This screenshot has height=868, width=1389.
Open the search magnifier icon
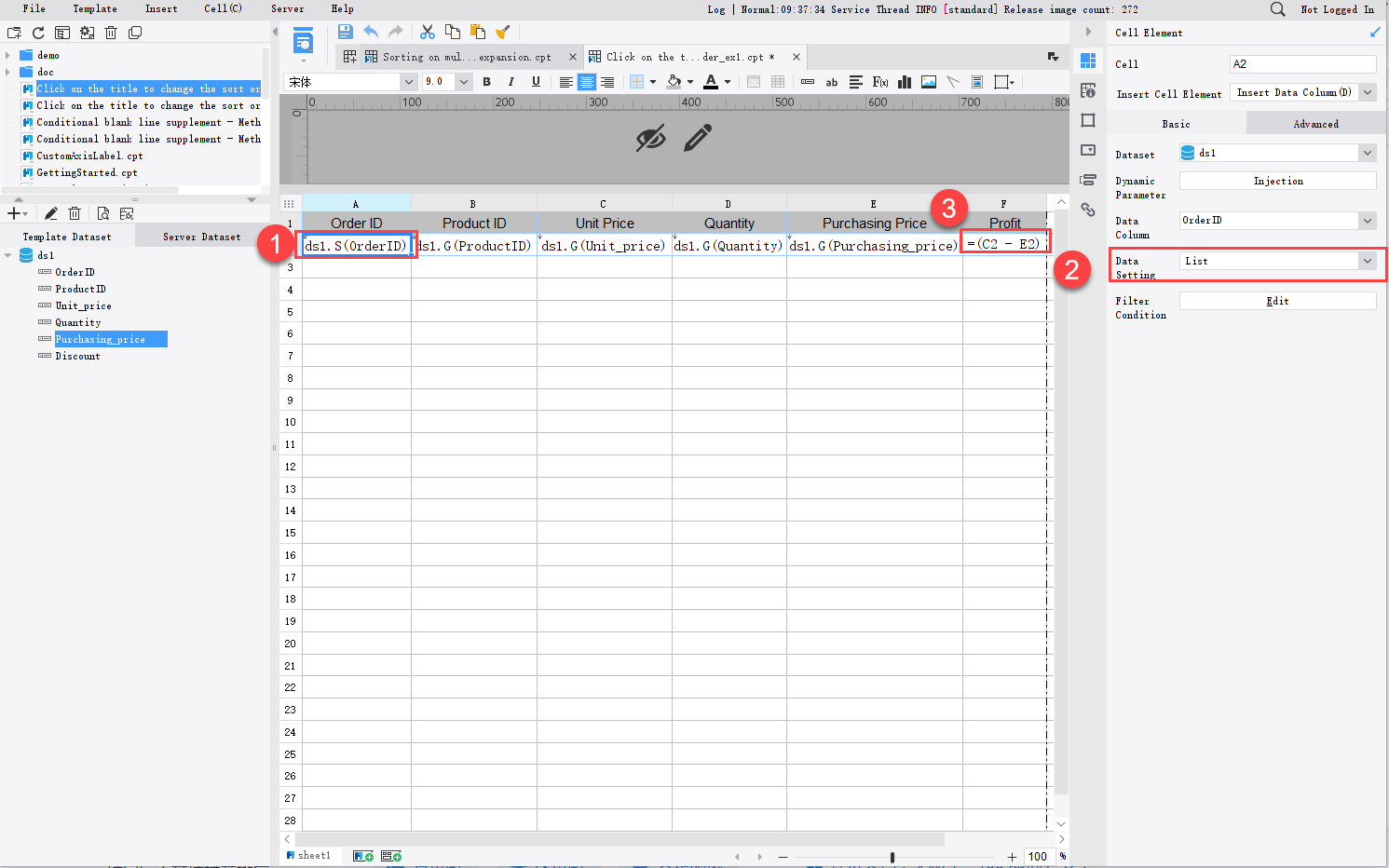coord(1278,9)
